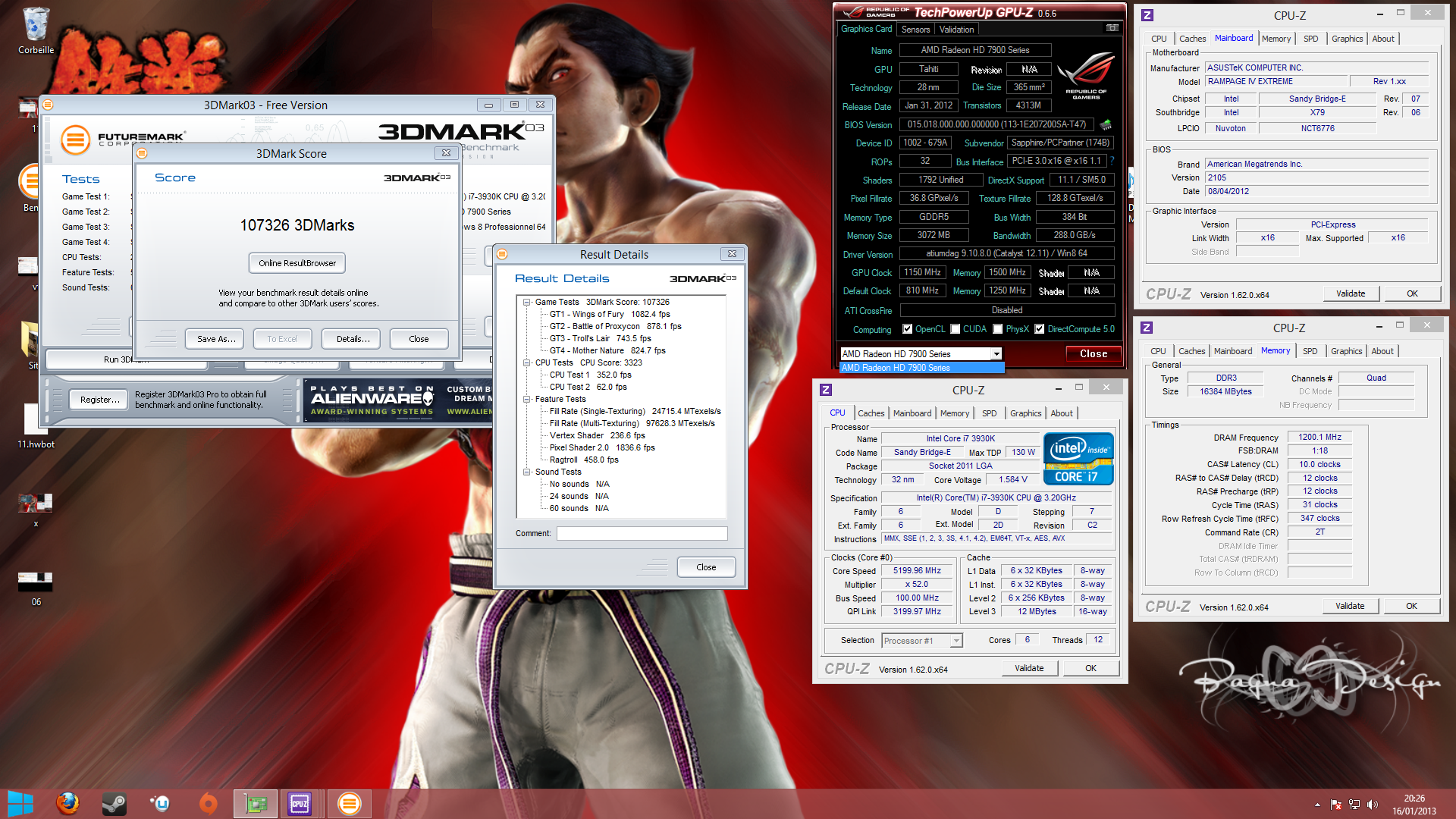
Task: Collapse the CPU Tests tree node
Action: [526, 362]
